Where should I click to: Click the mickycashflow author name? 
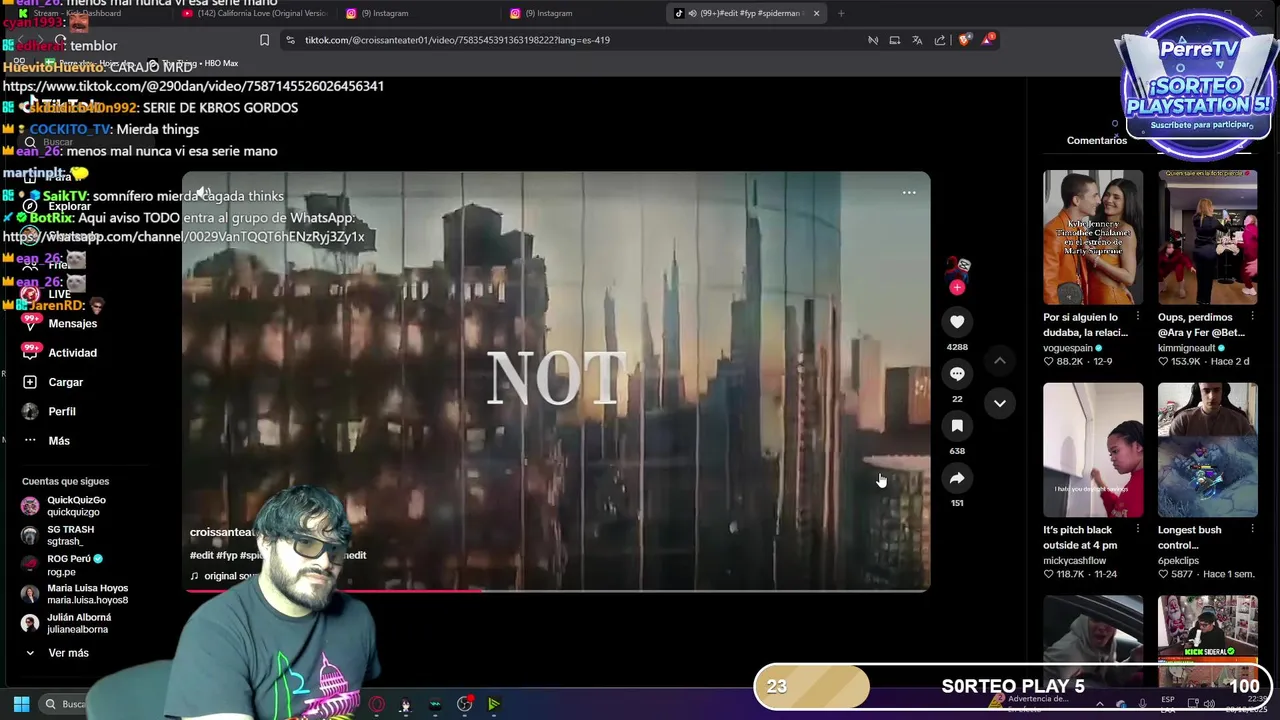[x=1074, y=561]
